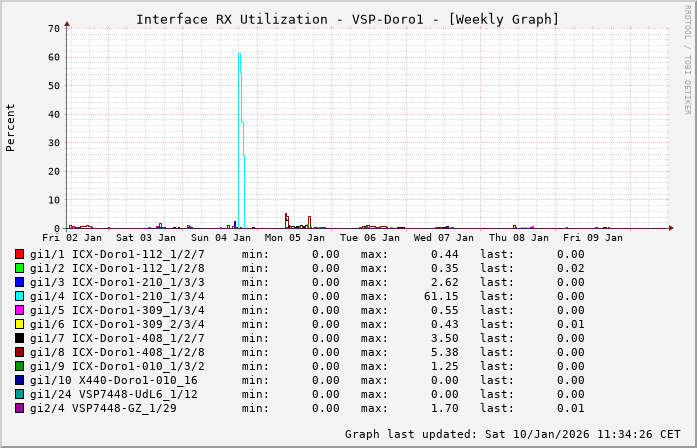Click the yellow gi1/6 legend color box
This screenshot has height=448, width=697.
point(19,324)
